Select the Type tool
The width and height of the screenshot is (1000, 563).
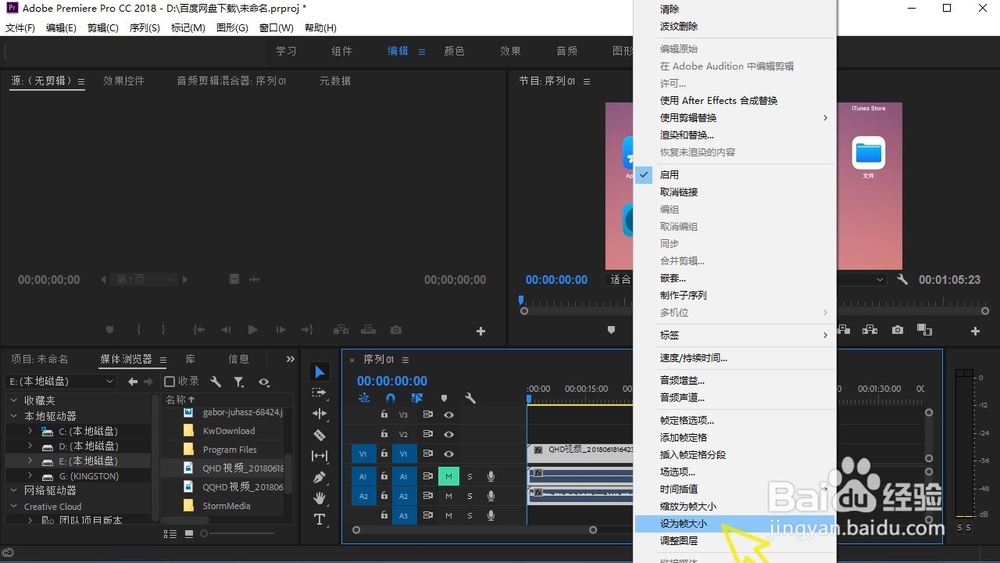(320, 519)
